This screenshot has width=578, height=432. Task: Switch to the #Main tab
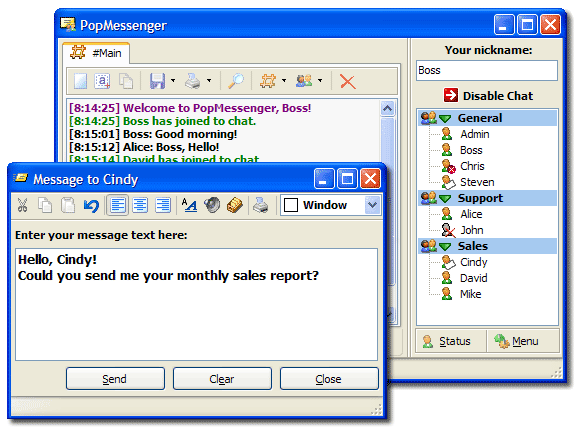click(x=97, y=53)
